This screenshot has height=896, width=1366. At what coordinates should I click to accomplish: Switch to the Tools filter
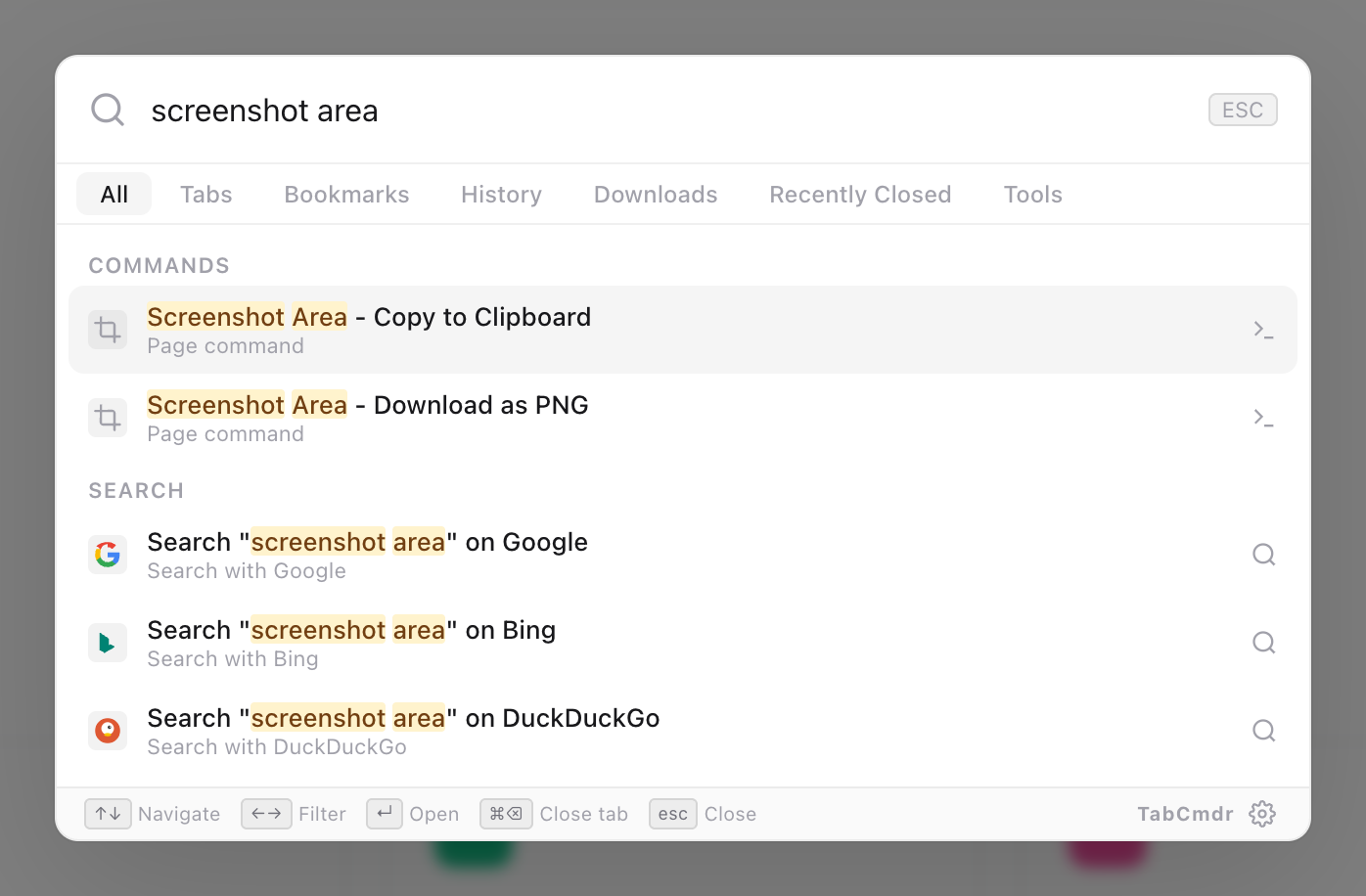(x=1033, y=194)
